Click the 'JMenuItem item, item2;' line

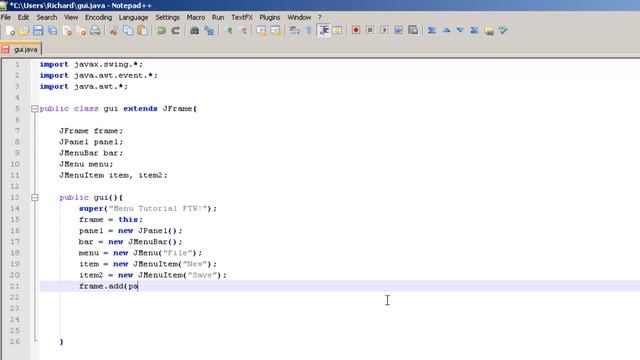(113, 175)
